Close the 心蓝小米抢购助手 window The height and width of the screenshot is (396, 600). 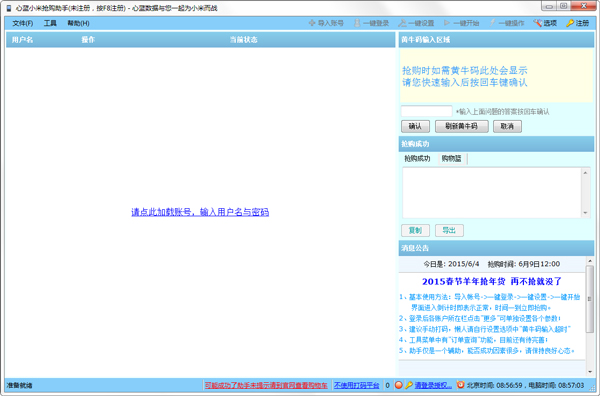click(584, 6)
